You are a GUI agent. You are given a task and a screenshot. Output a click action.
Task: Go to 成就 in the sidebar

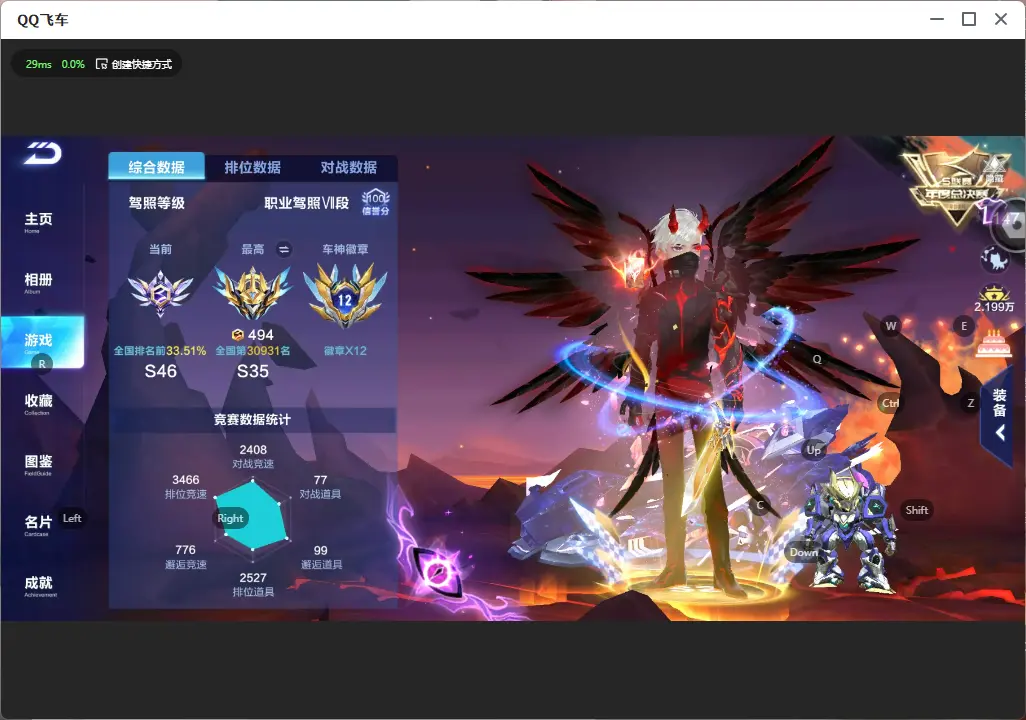(x=39, y=585)
